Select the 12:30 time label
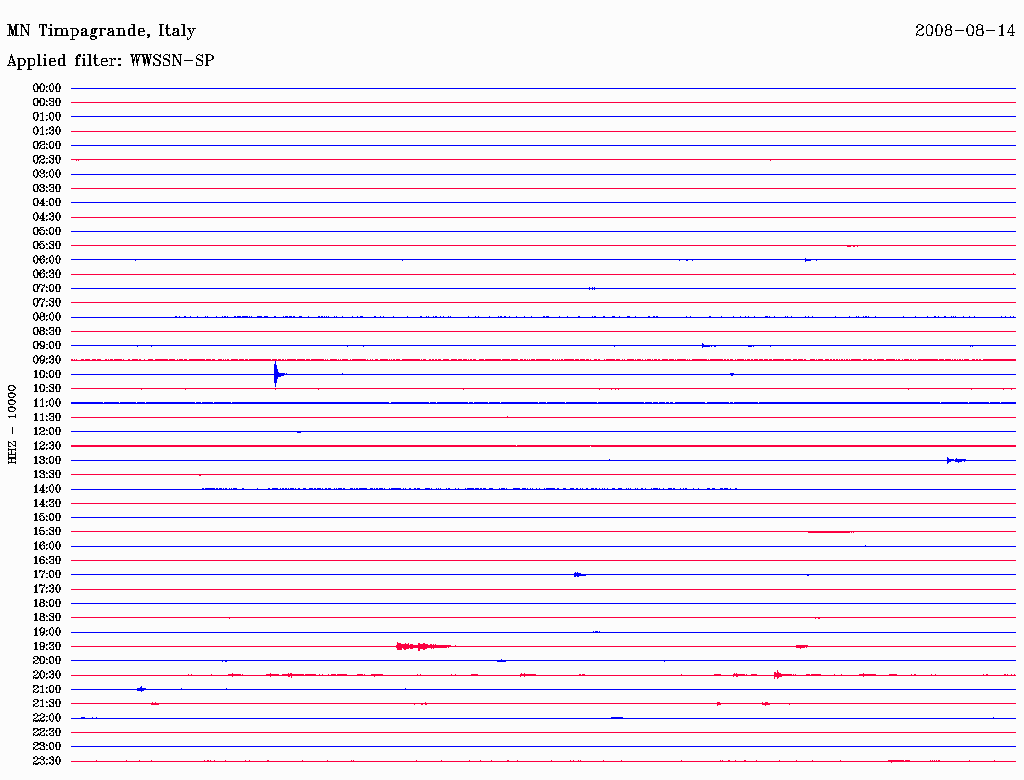1024x780 pixels. [x=47, y=446]
